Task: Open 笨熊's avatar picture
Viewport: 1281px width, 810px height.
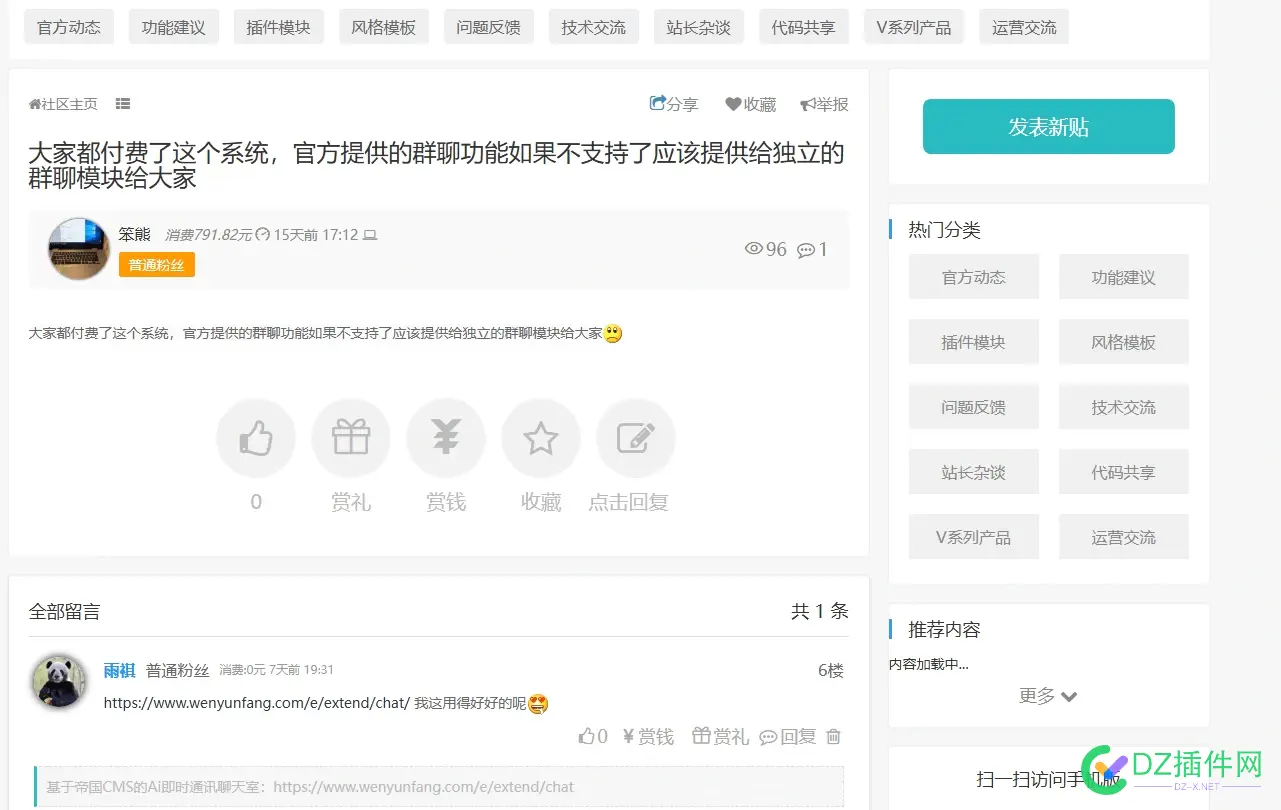Action: [x=79, y=249]
